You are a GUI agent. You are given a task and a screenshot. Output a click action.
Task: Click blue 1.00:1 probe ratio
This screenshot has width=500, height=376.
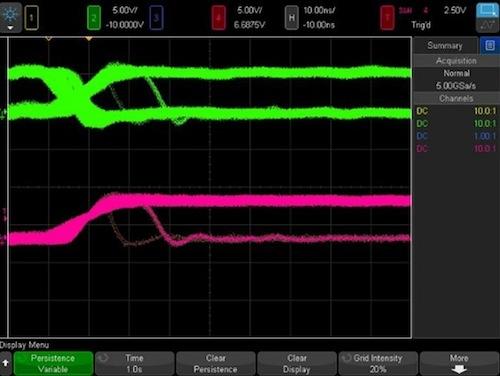pyautogui.click(x=485, y=136)
